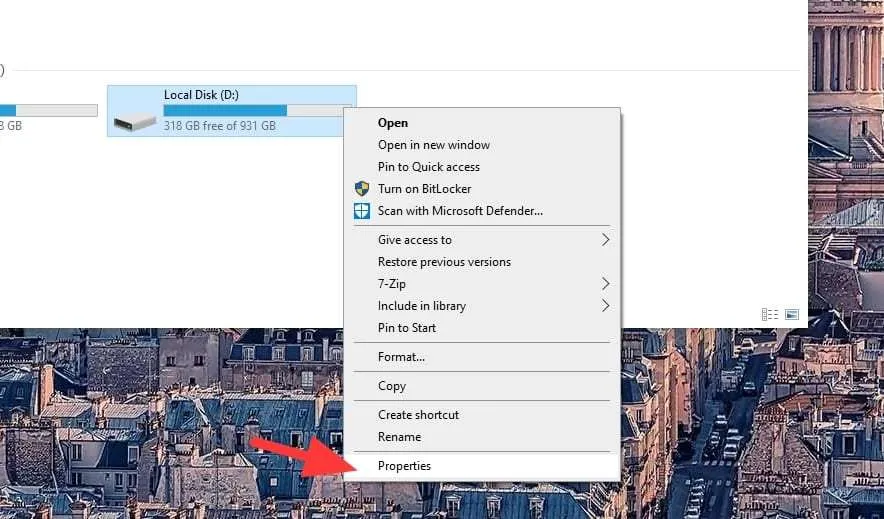884x519 pixels.
Task: Switch to large icons view icon
Action: (x=792, y=314)
